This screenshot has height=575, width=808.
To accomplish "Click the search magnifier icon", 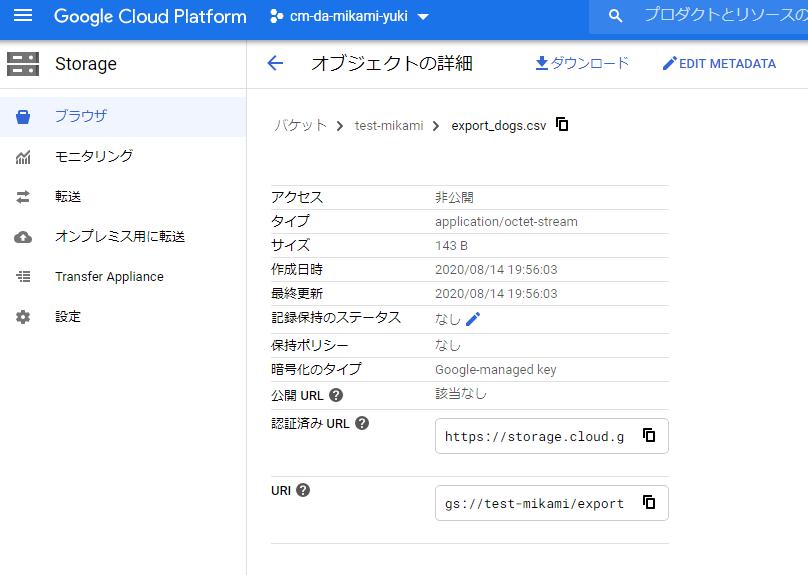I will point(615,16).
